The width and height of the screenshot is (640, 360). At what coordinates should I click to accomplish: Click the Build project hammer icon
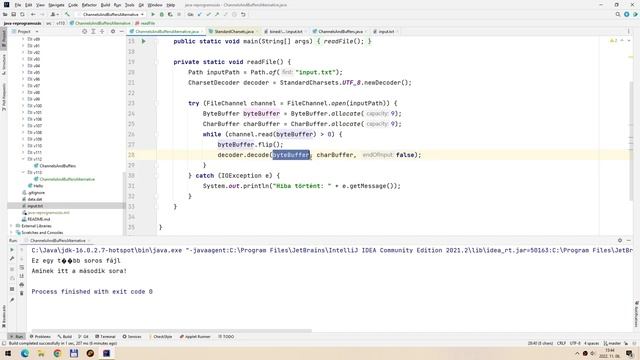coord(67,14)
